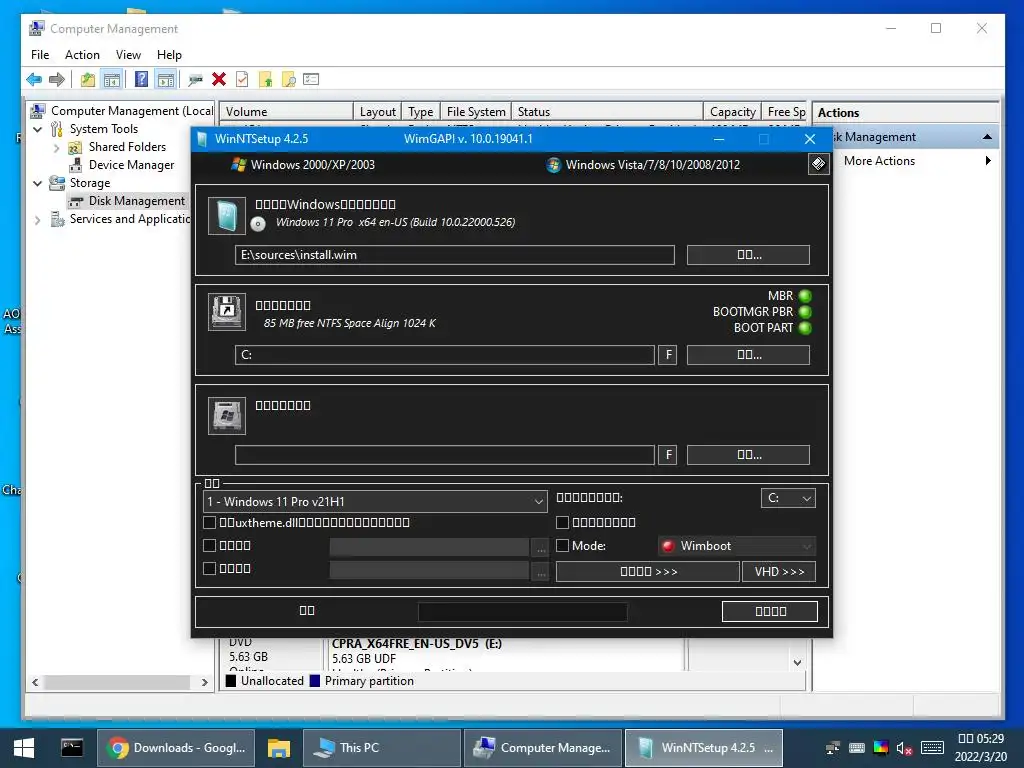Click the tweaks >>> button left of VHD
This screenshot has height=768, width=1024.
pos(648,571)
